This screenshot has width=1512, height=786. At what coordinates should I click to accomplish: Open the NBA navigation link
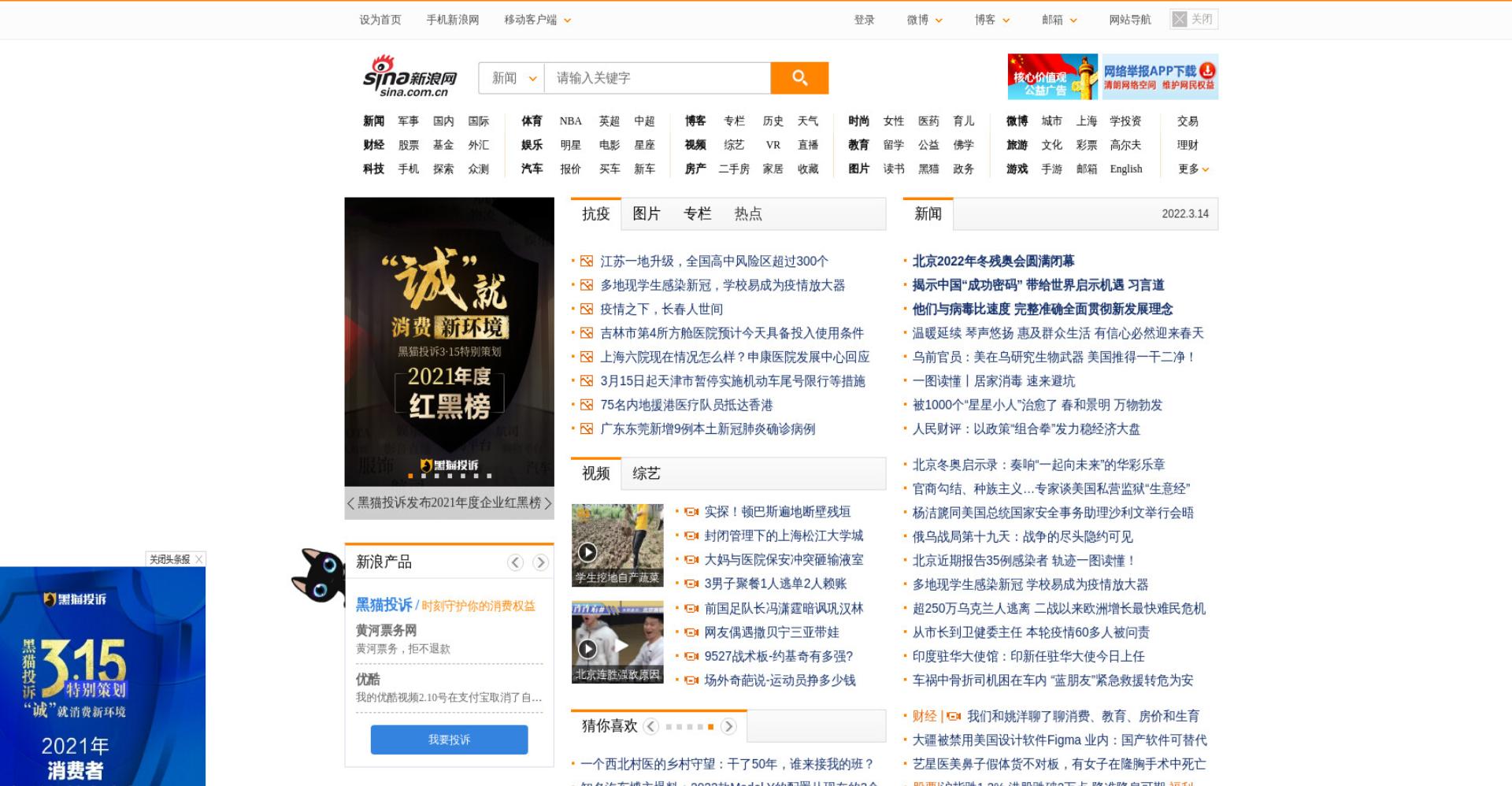click(571, 121)
